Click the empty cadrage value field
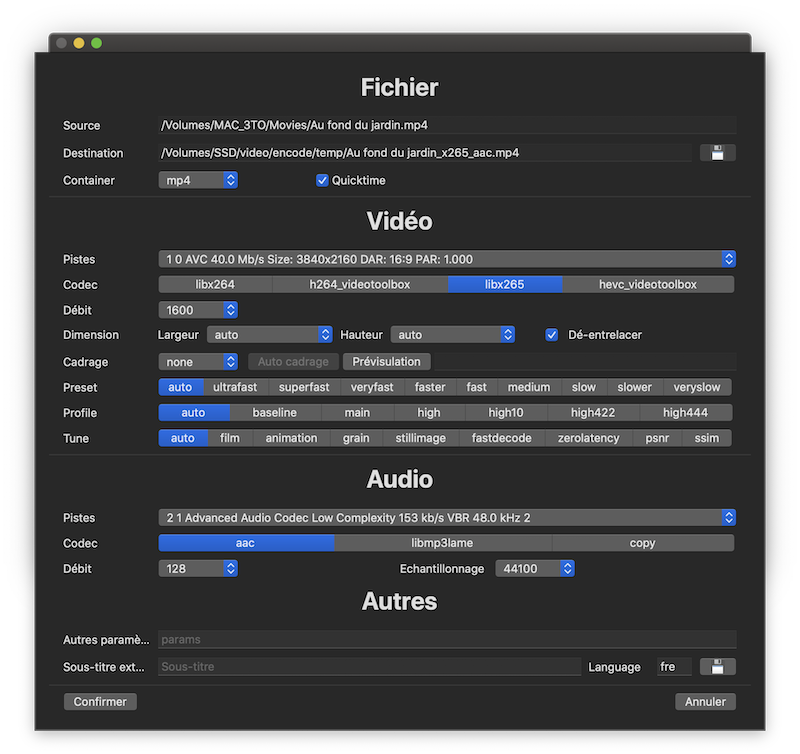This screenshot has height=754, width=800. [585, 362]
